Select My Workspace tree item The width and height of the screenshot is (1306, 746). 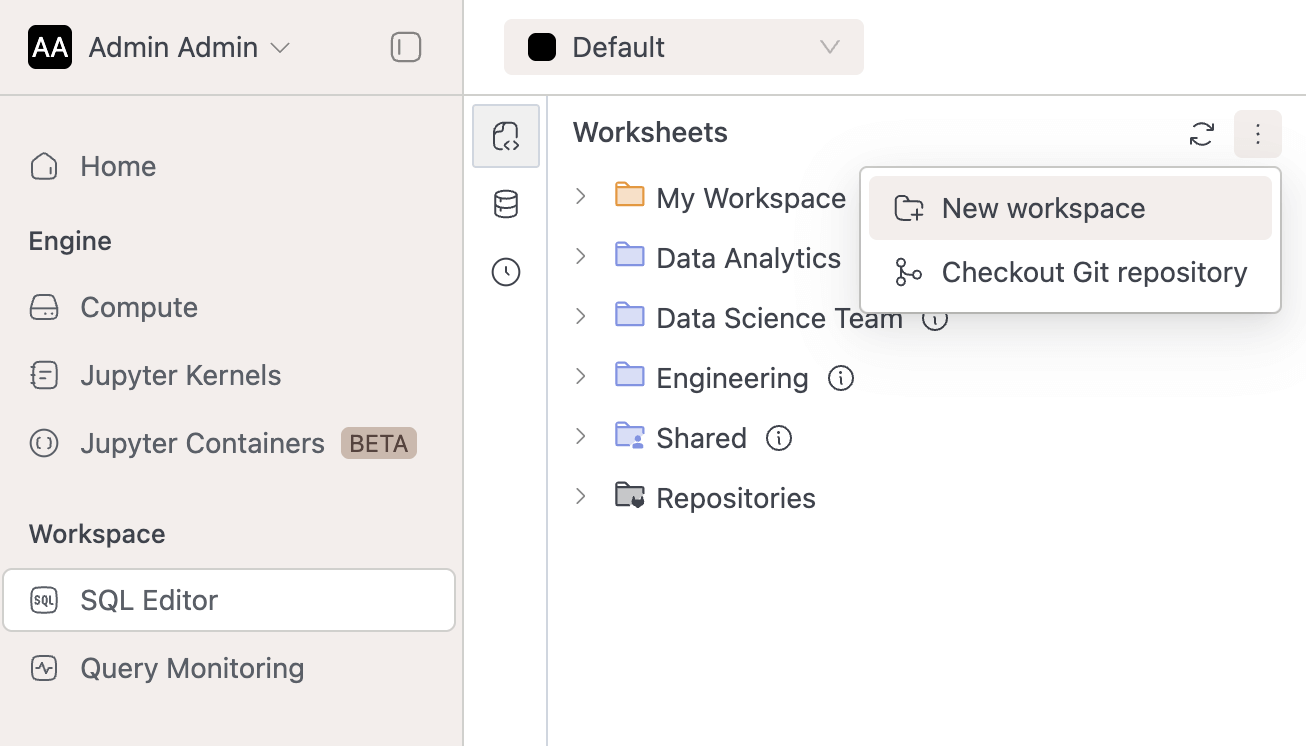coord(751,198)
